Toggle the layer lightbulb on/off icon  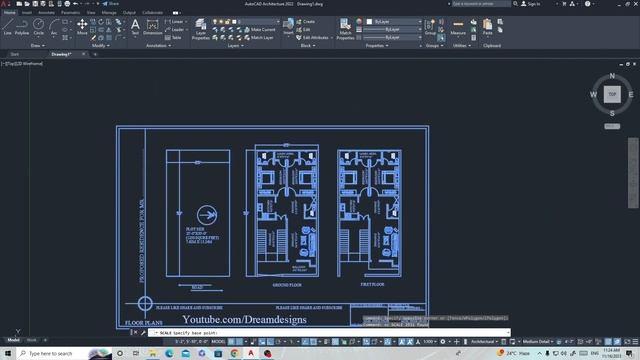click(x=215, y=22)
